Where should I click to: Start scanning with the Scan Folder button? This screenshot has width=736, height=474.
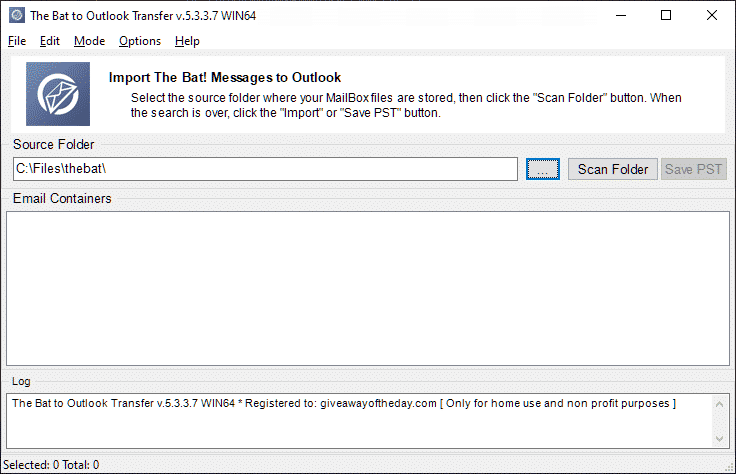click(613, 169)
